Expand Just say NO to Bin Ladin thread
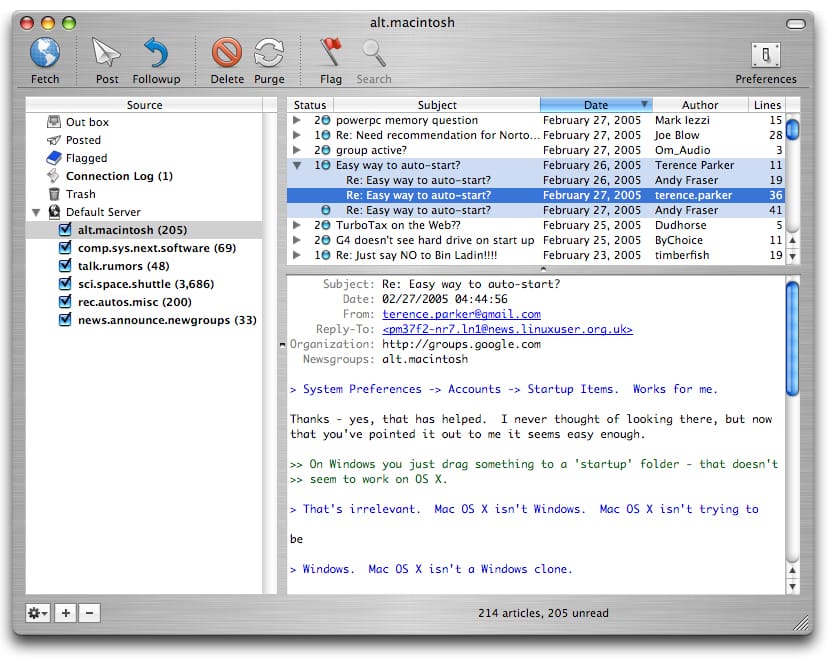Viewport: 829px width, 659px height. (297, 255)
